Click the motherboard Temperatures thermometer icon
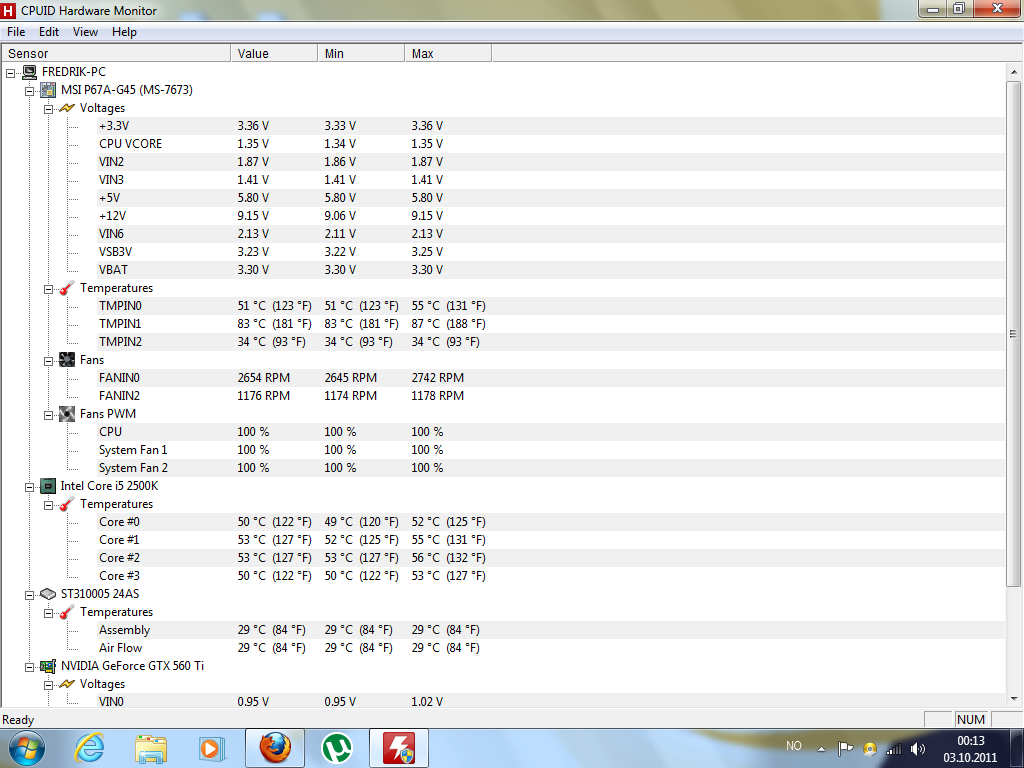Screen dimensions: 1024x768 pos(67,288)
